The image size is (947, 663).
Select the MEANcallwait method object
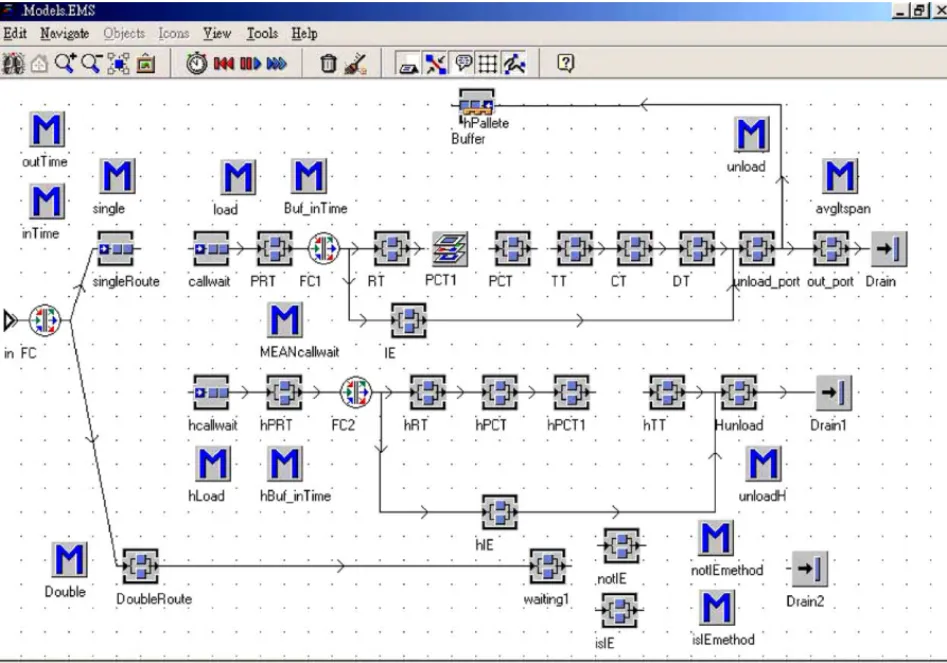click(284, 319)
